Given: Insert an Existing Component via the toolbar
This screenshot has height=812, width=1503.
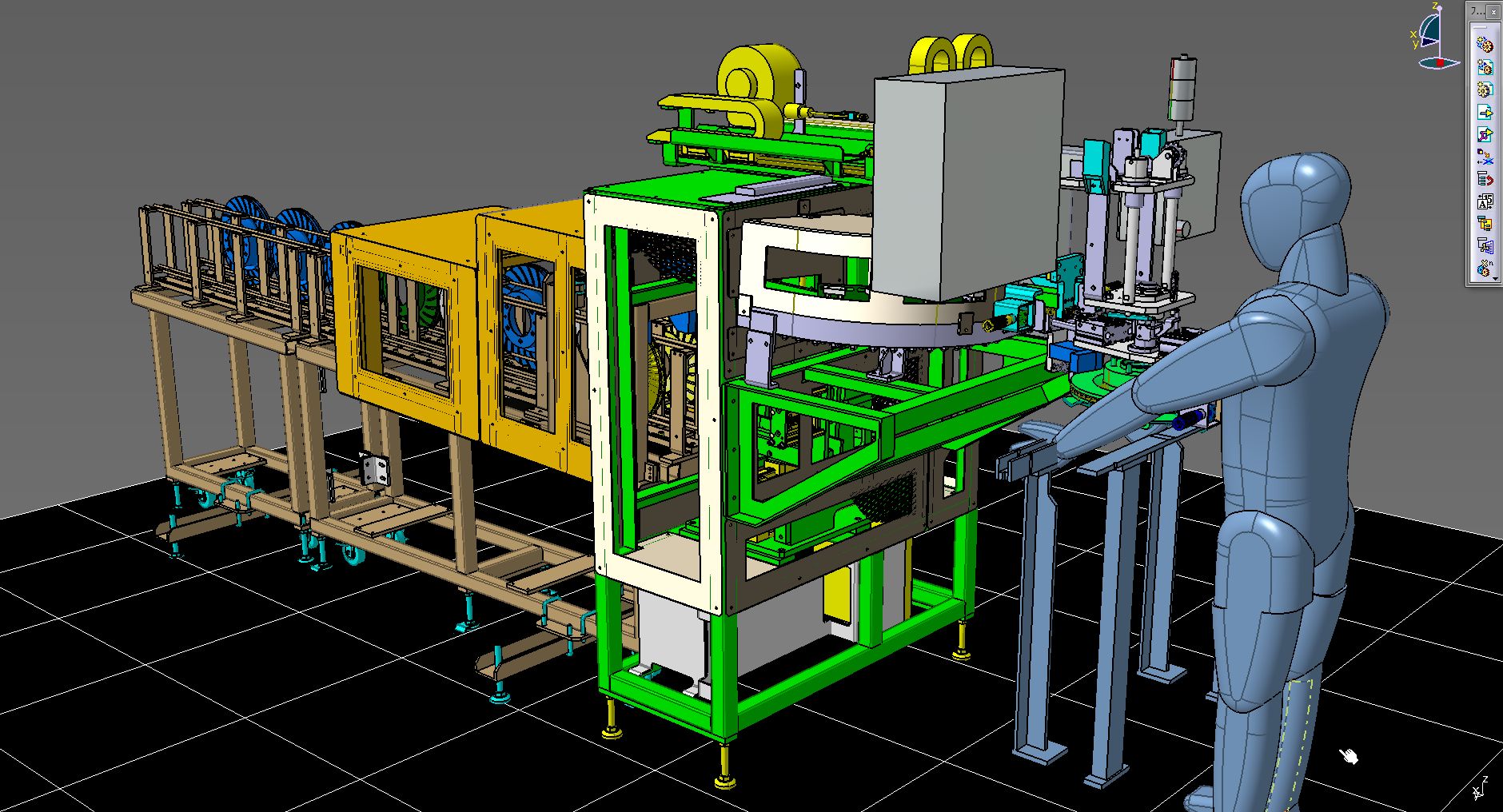Looking at the screenshot, I should (1485, 113).
